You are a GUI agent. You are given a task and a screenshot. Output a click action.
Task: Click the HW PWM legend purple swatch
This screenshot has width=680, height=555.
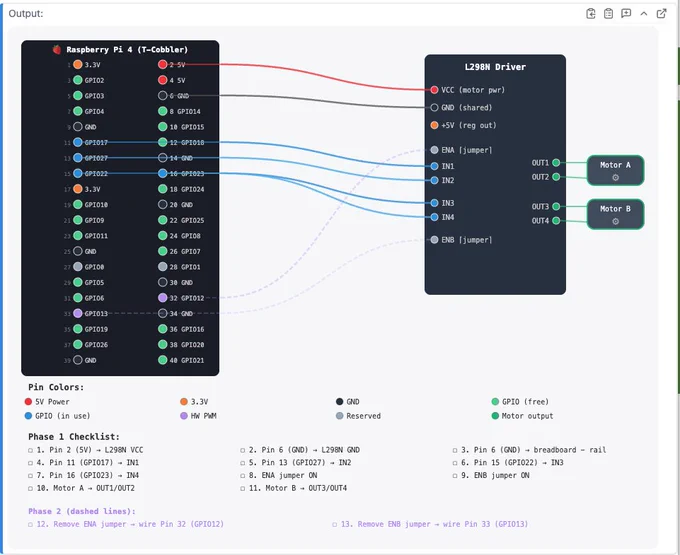pyautogui.click(x=184, y=416)
